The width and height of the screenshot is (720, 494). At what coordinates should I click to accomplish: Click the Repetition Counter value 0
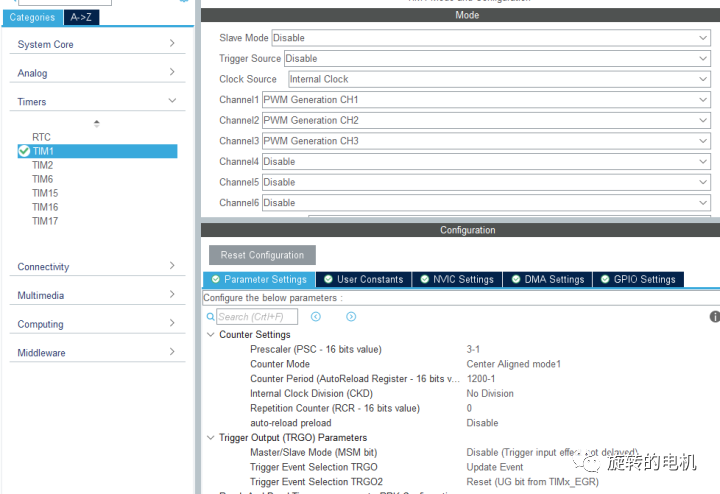(469, 408)
